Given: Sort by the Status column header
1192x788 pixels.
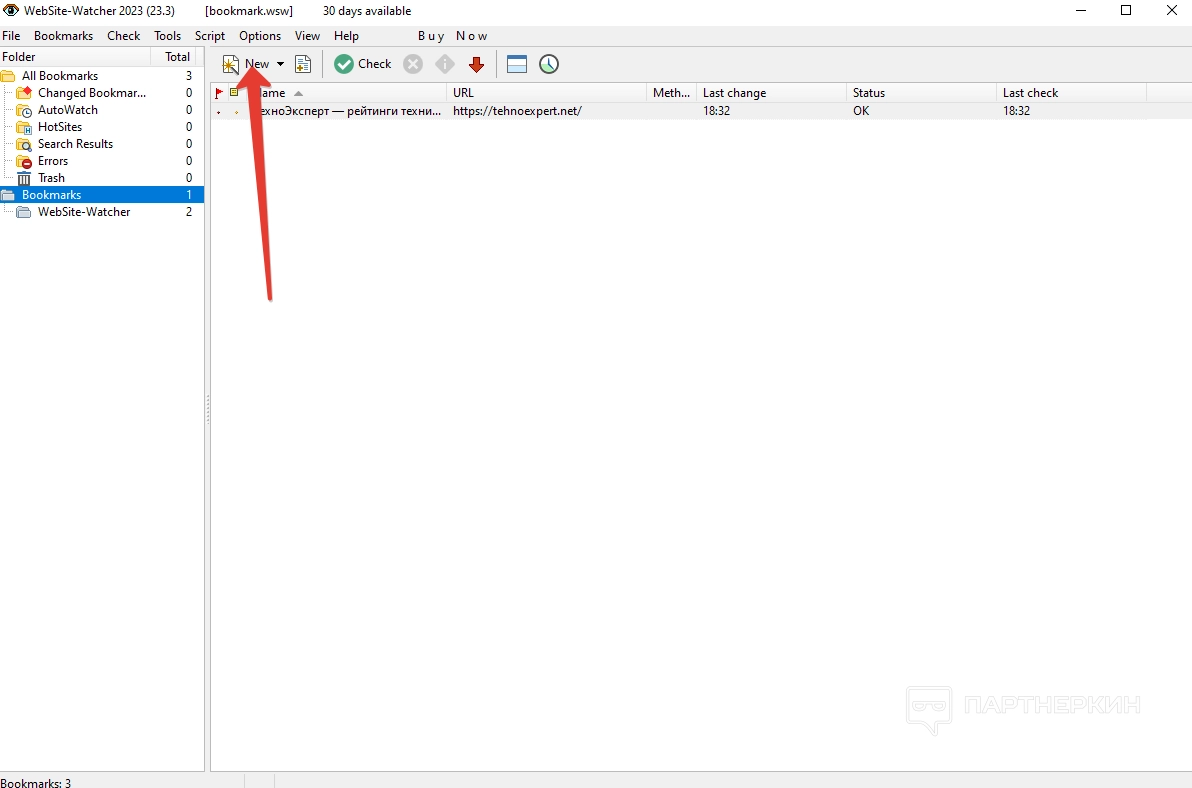Looking at the screenshot, I should pos(921,93).
